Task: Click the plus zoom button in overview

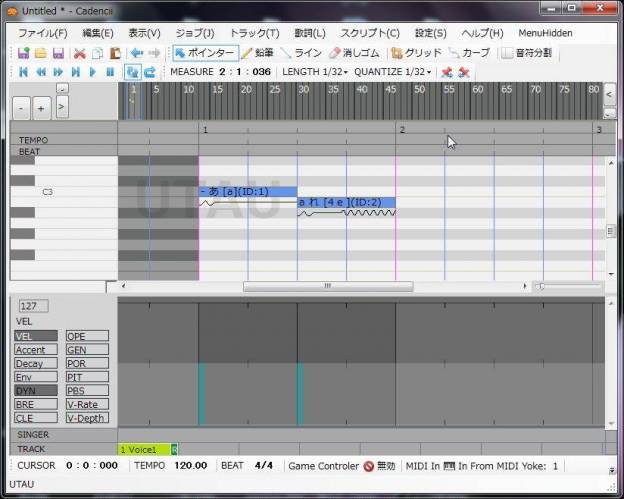Action: click(x=41, y=108)
